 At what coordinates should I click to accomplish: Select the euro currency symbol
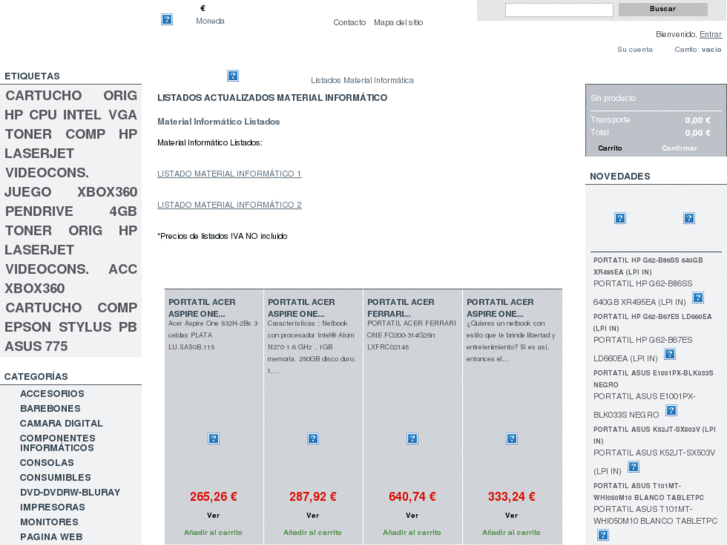[x=203, y=8]
